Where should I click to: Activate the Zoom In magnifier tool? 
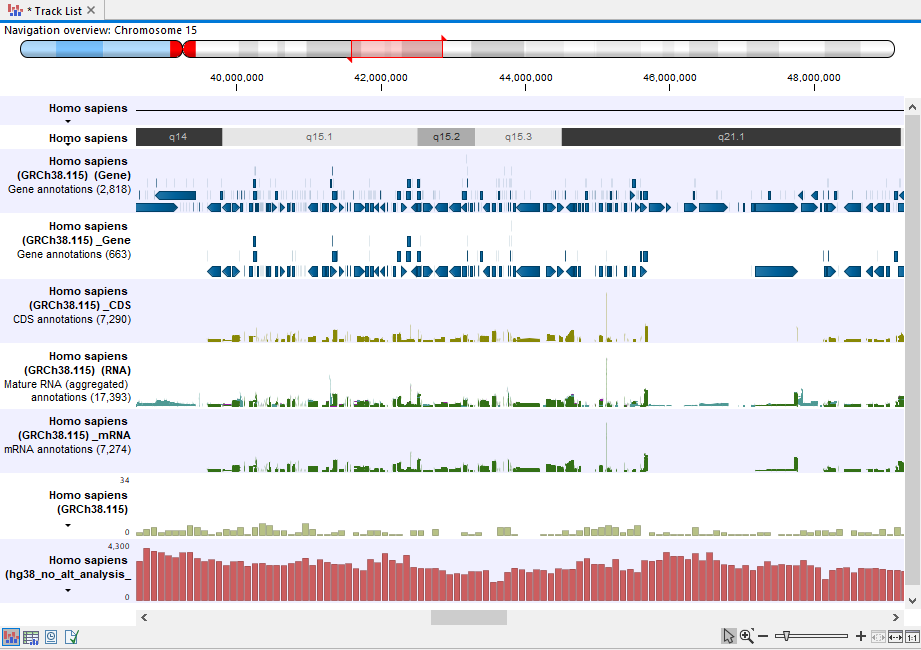746,635
